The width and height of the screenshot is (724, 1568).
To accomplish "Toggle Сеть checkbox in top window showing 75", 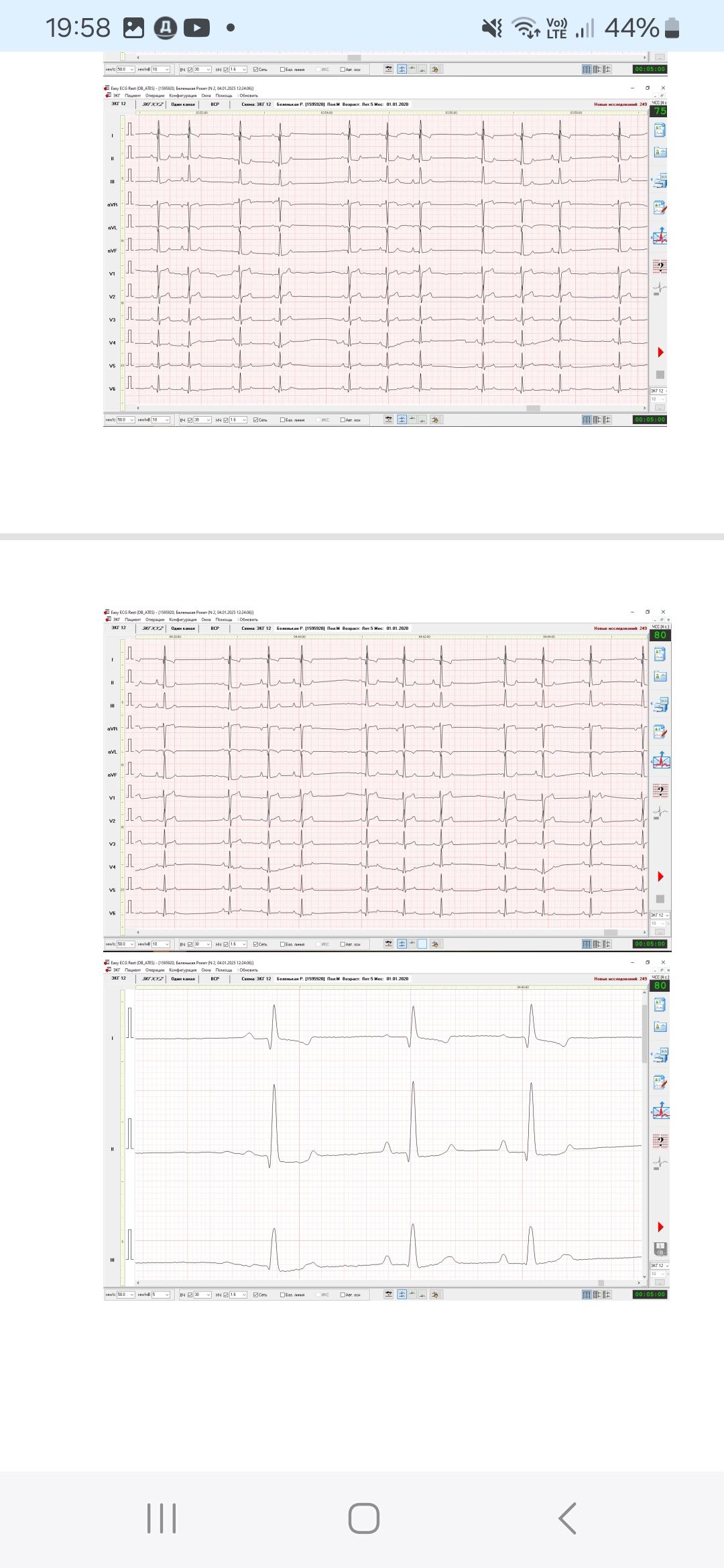I will pyautogui.click(x=255, y=420).
